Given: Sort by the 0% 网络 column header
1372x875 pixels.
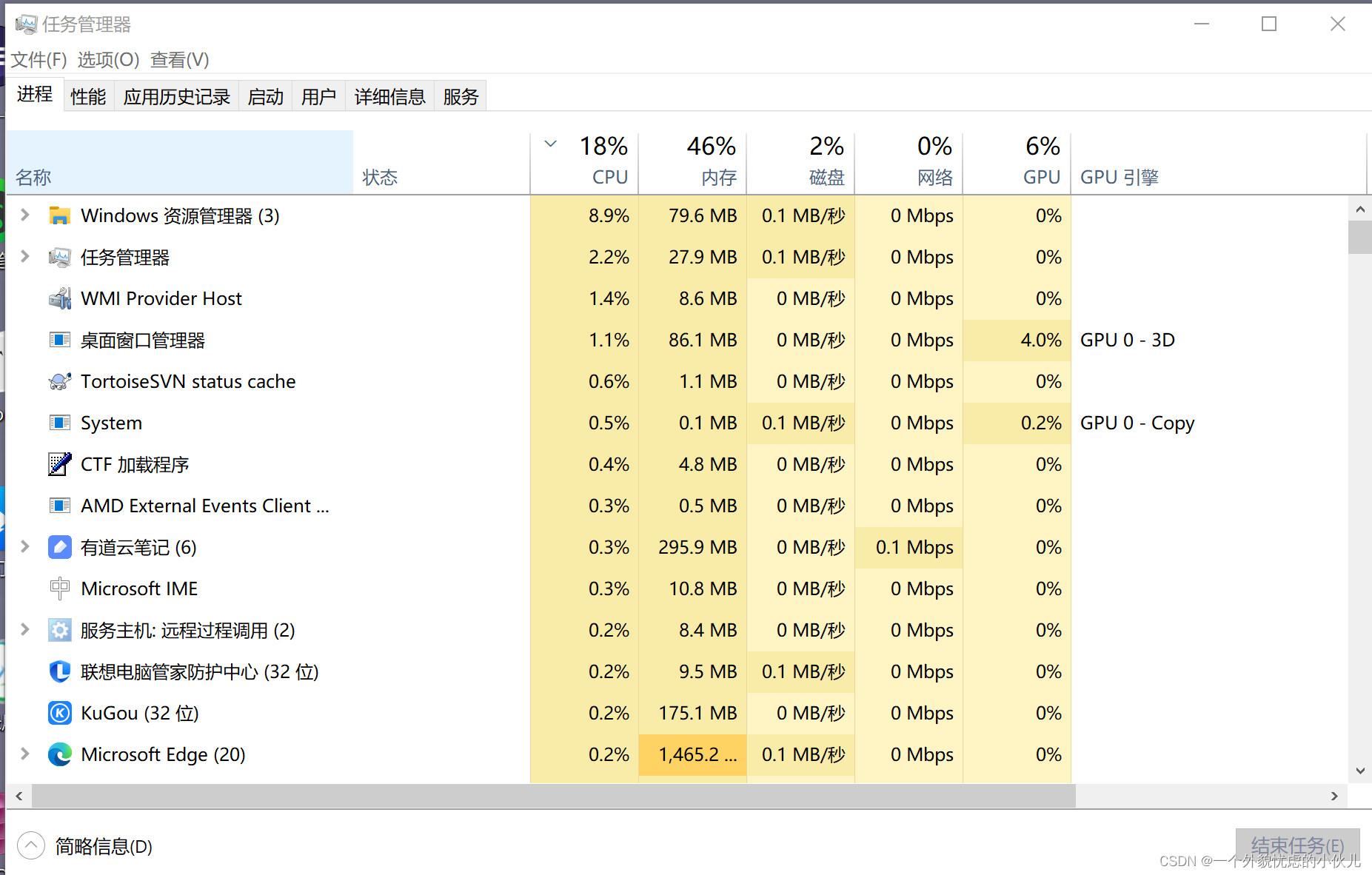Looking at the screenshot, I should [x=908, y=162].
